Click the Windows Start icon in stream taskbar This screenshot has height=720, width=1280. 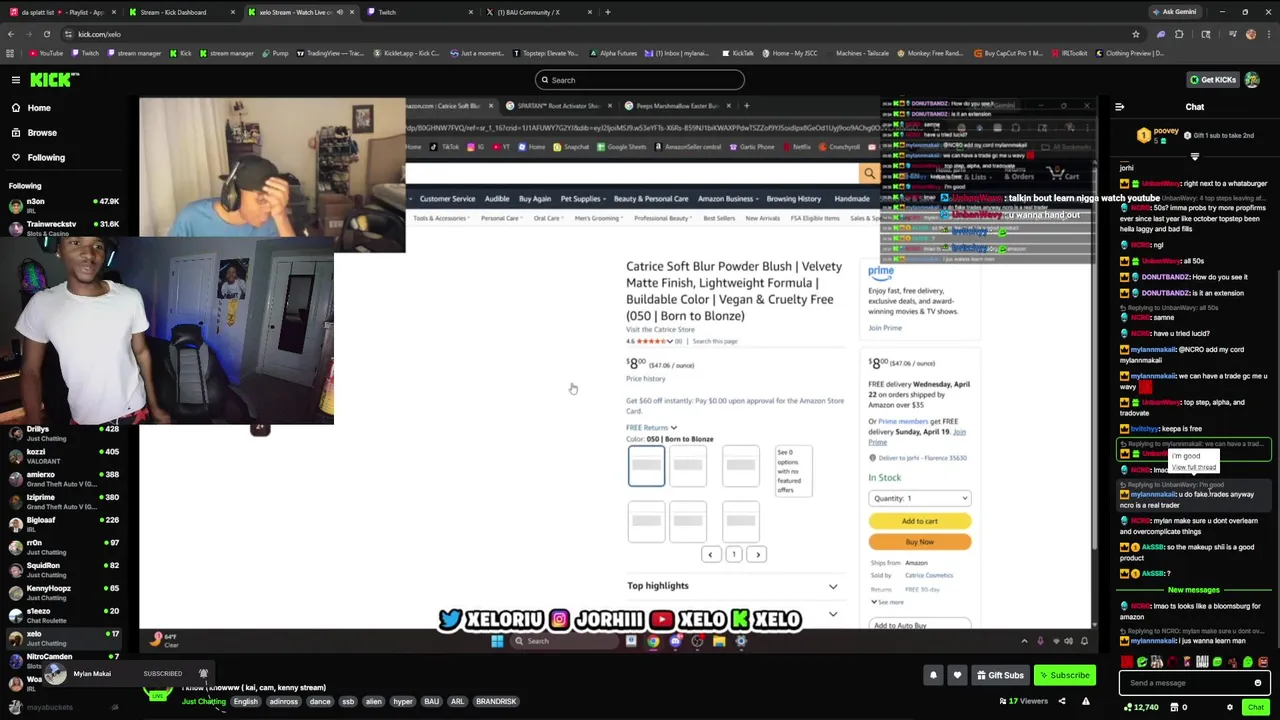[497, 642]
